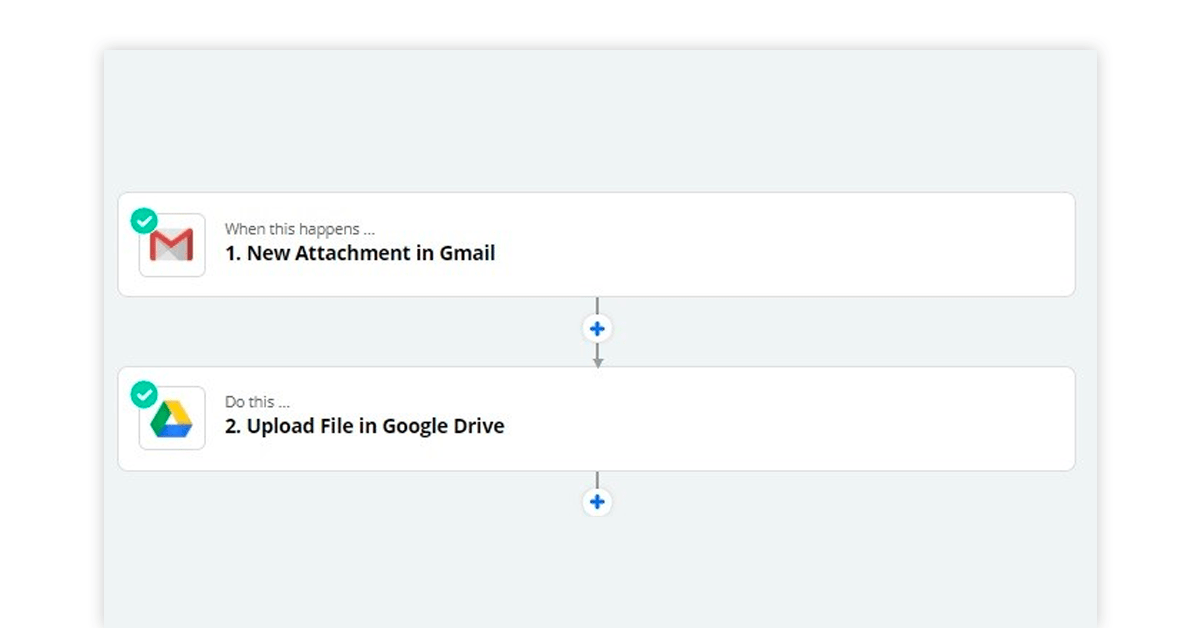
Task: Click the "2. Upload File in Google Drive" title
Action: point(364,426)
